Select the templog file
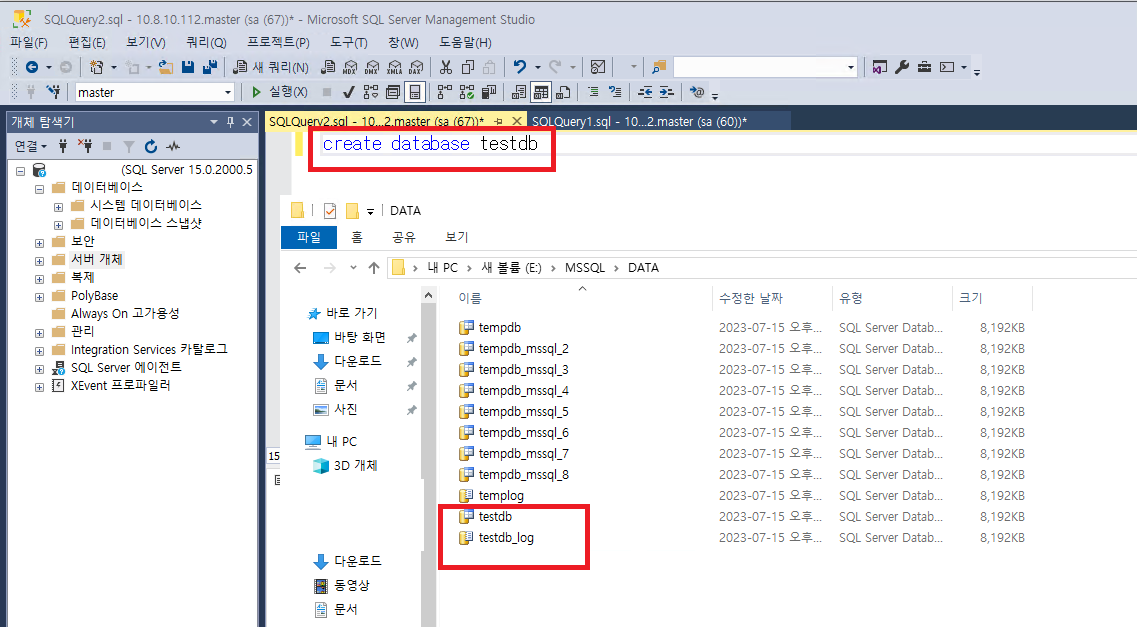The image size is (1137, 627). [x=501, y=496]
